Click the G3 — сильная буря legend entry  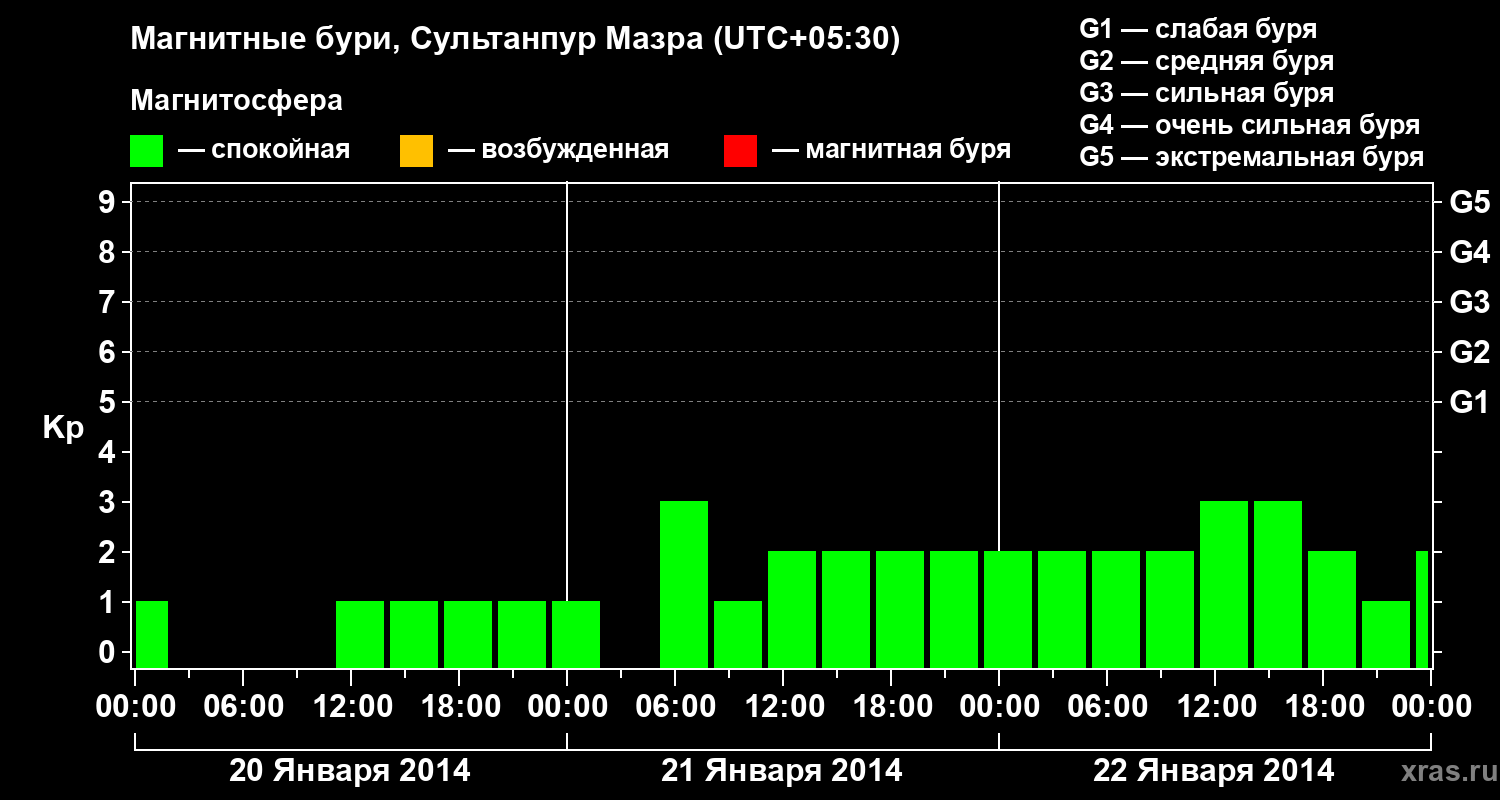pyautogui.click(x=1207, y=93)
